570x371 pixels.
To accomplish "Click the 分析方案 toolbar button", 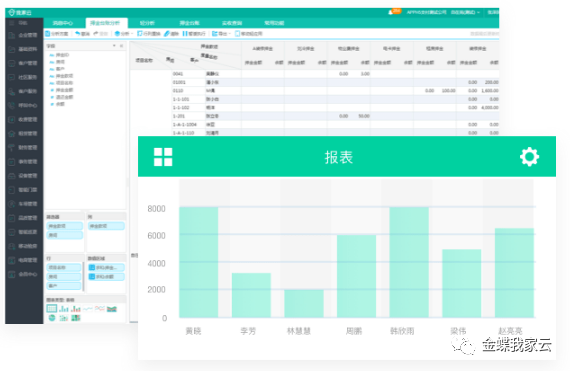I will [x=57, y=33].
